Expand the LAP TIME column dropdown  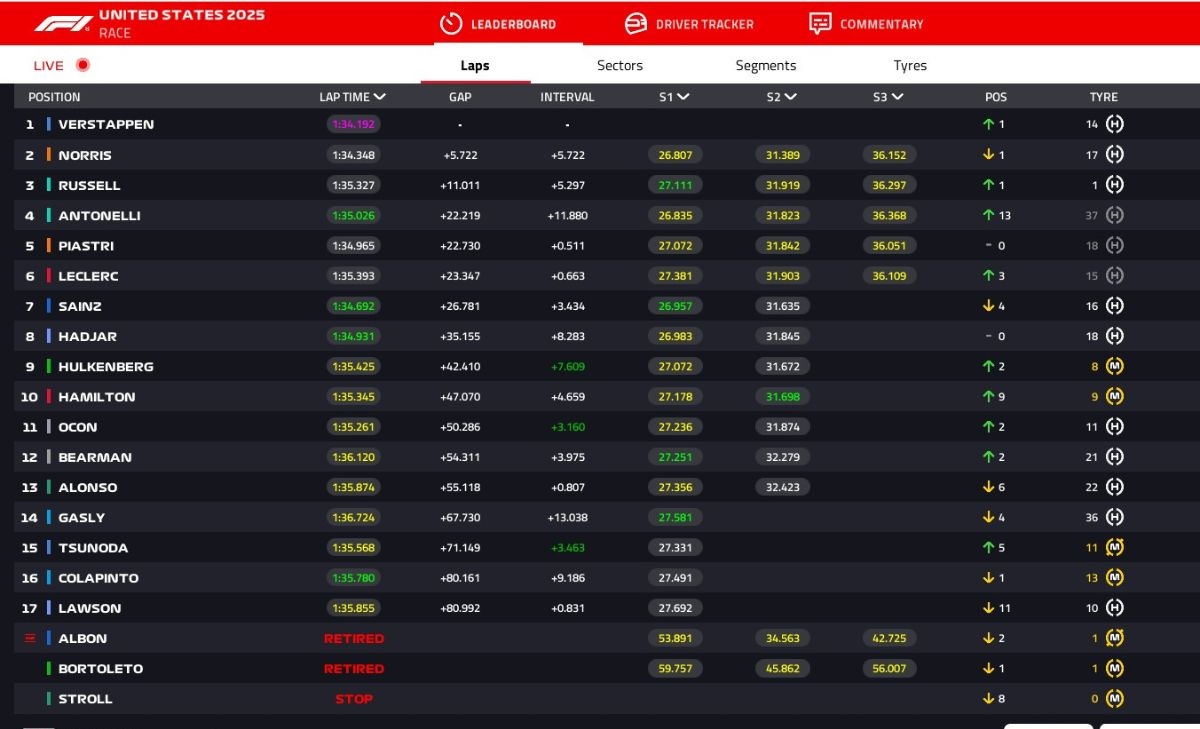point(379,97)
